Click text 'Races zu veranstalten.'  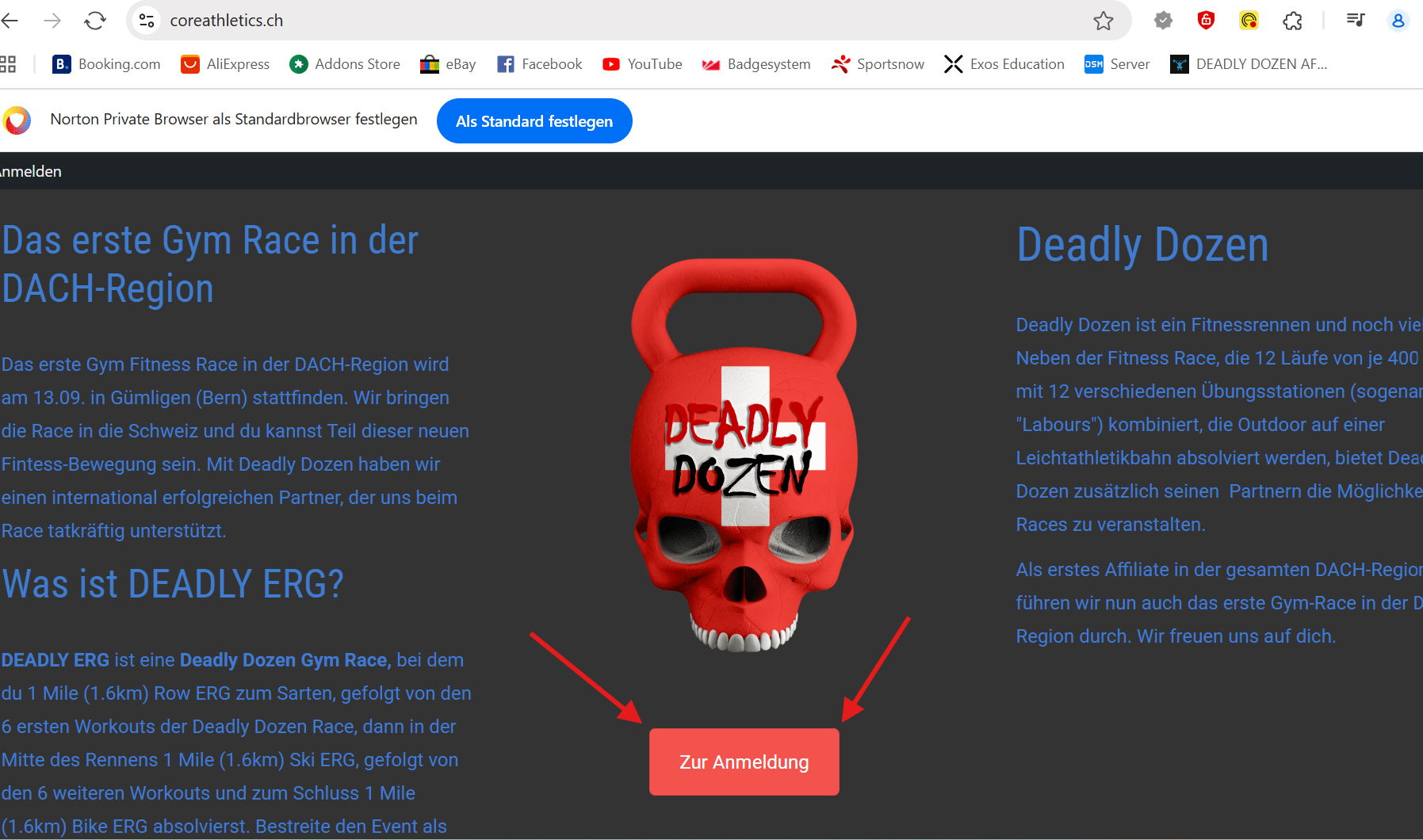1111,525
